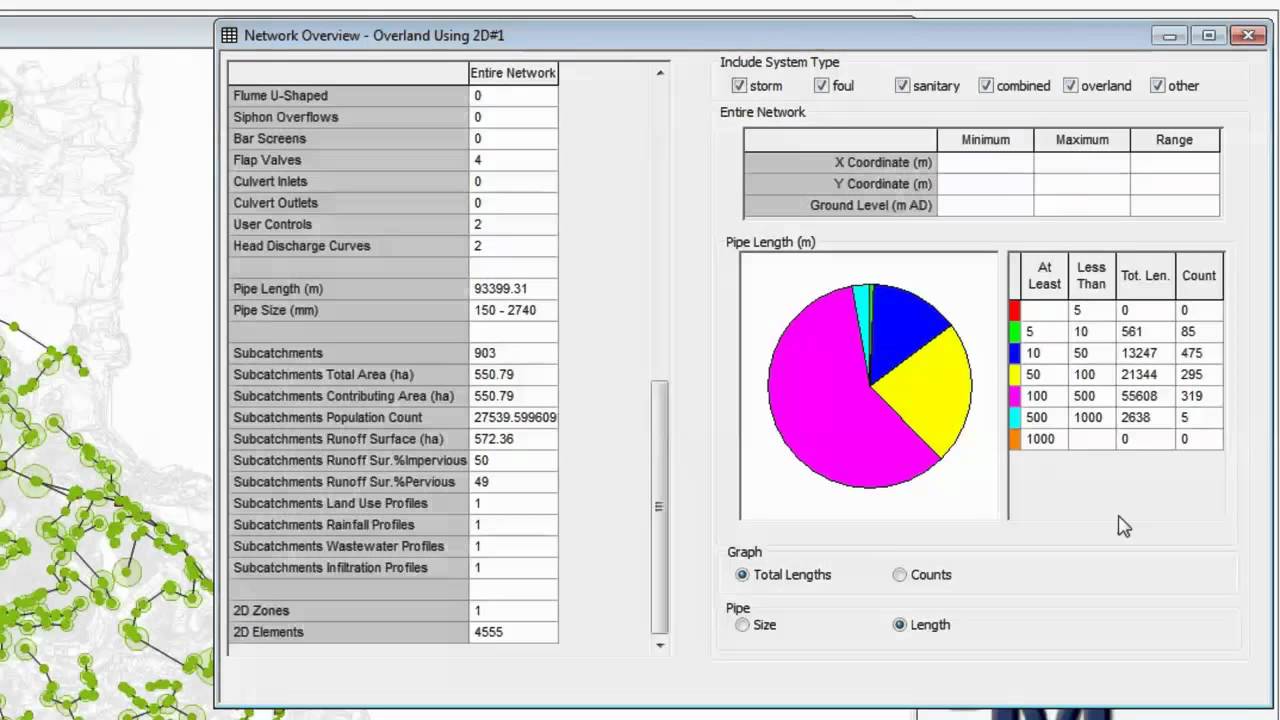The image size is (1280, 720).
Task: Click the Siphon Overflows row
Action: [x=392, y=117]
